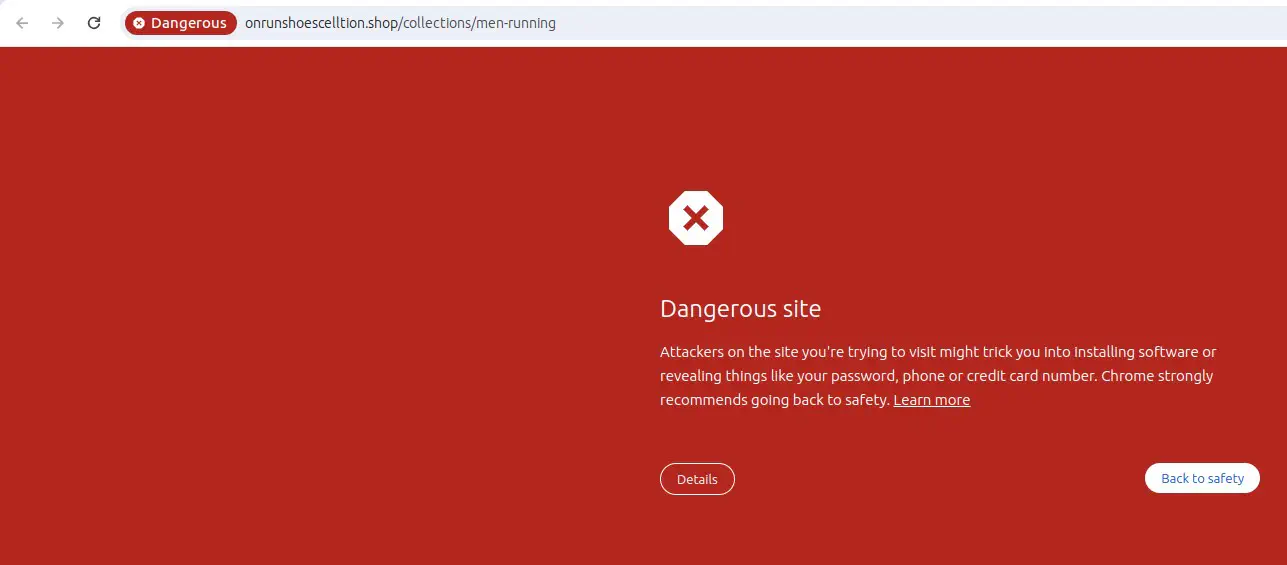Reload the current page
1287x565 pixels.
[x=94, y=23]
